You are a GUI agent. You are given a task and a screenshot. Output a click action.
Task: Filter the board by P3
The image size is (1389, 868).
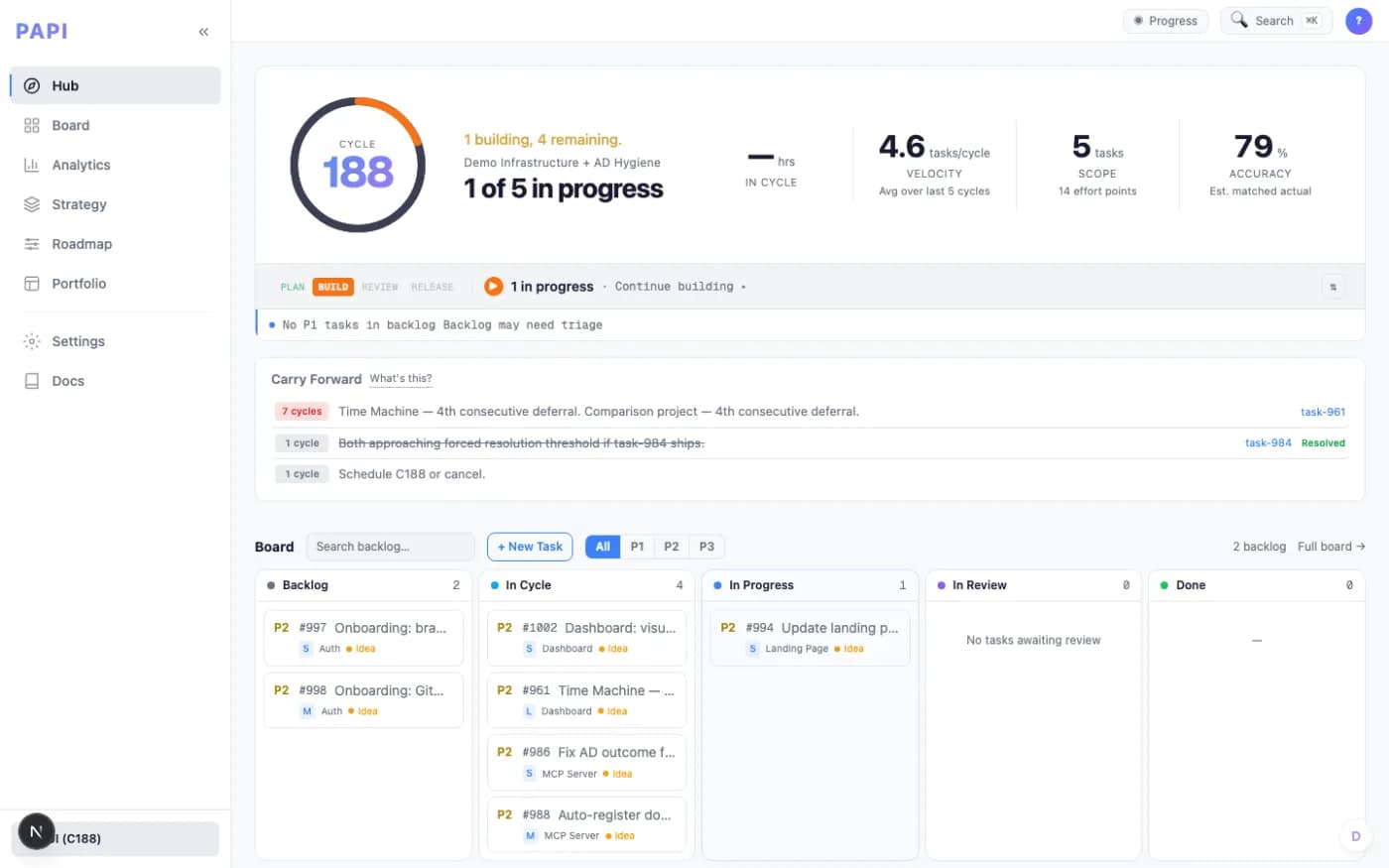coord(706,547)
